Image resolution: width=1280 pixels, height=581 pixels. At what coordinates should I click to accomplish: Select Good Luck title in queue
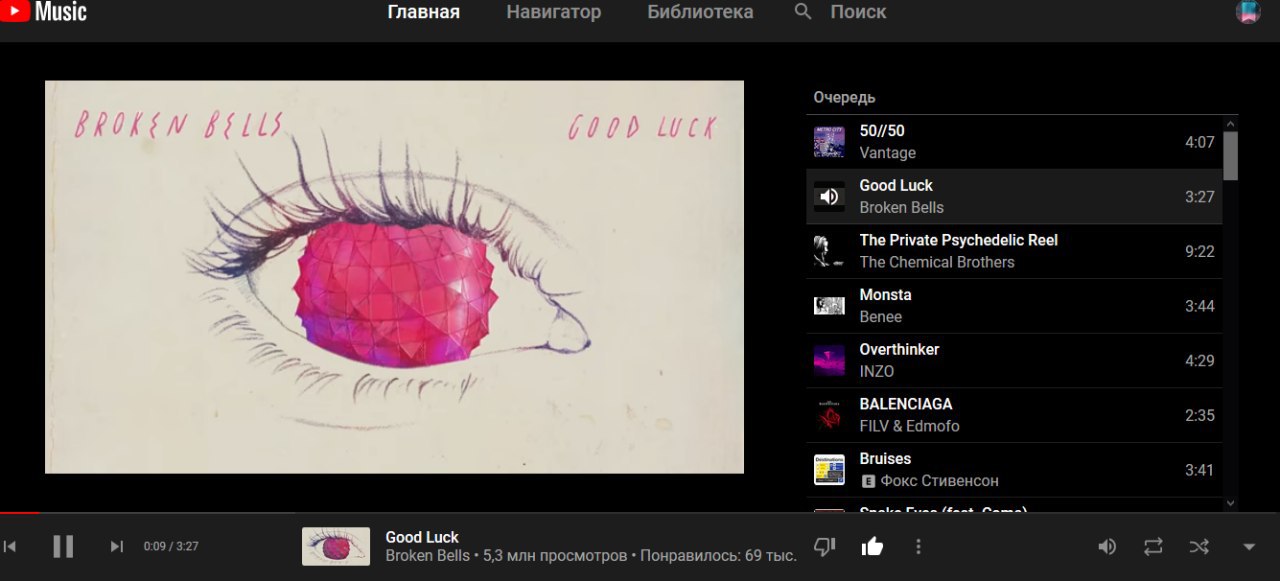pyautogui.click(x=896, y=185)
